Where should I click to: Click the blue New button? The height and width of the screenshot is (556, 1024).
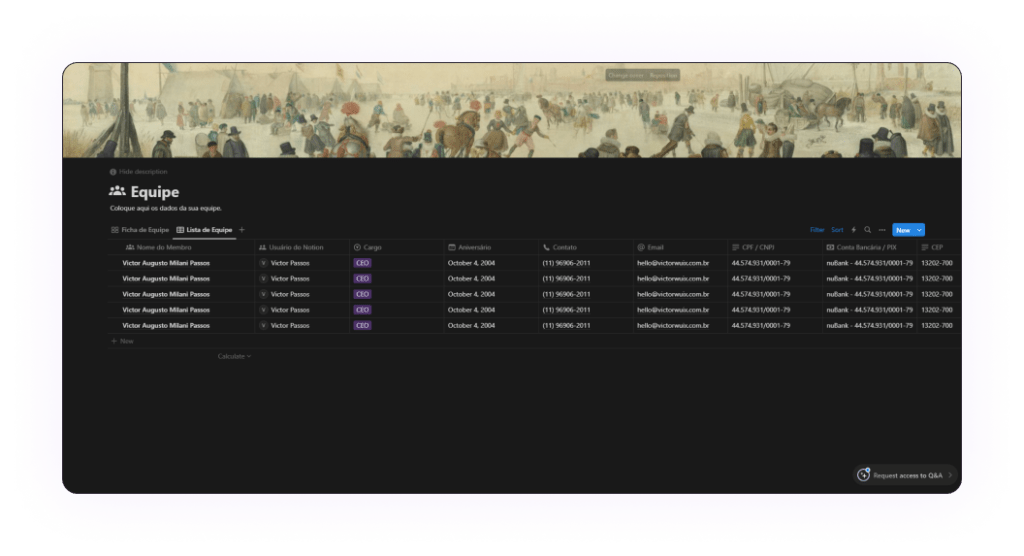point(903,230)
